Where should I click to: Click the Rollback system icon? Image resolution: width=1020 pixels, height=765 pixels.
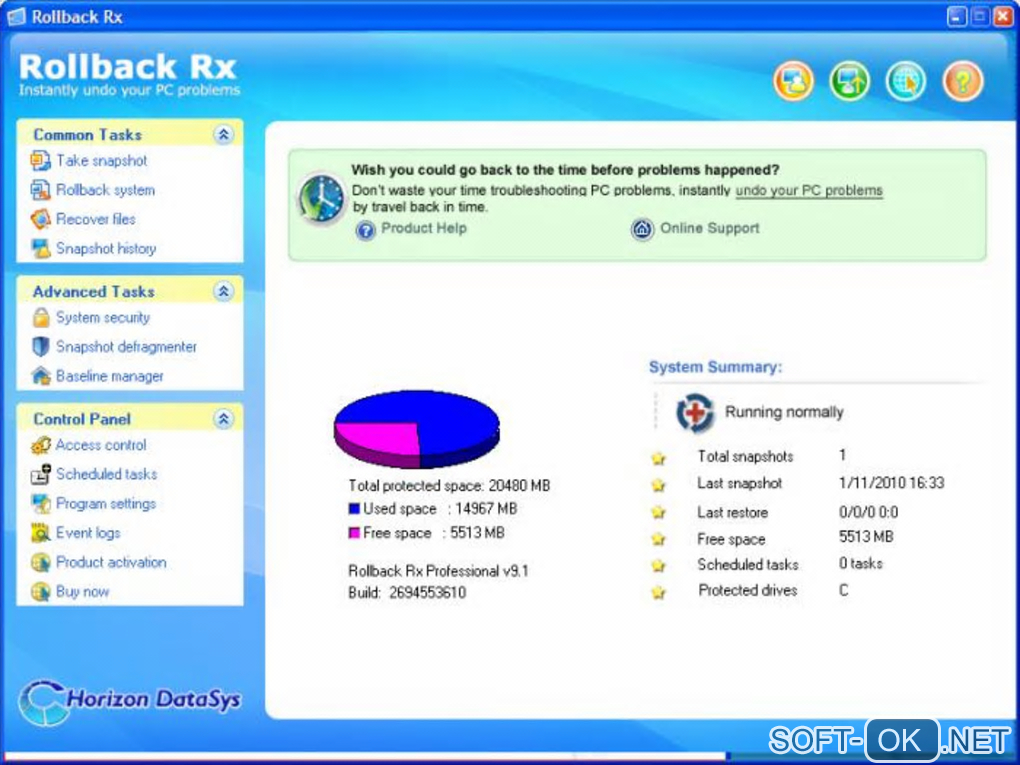[x=40, y=190]
